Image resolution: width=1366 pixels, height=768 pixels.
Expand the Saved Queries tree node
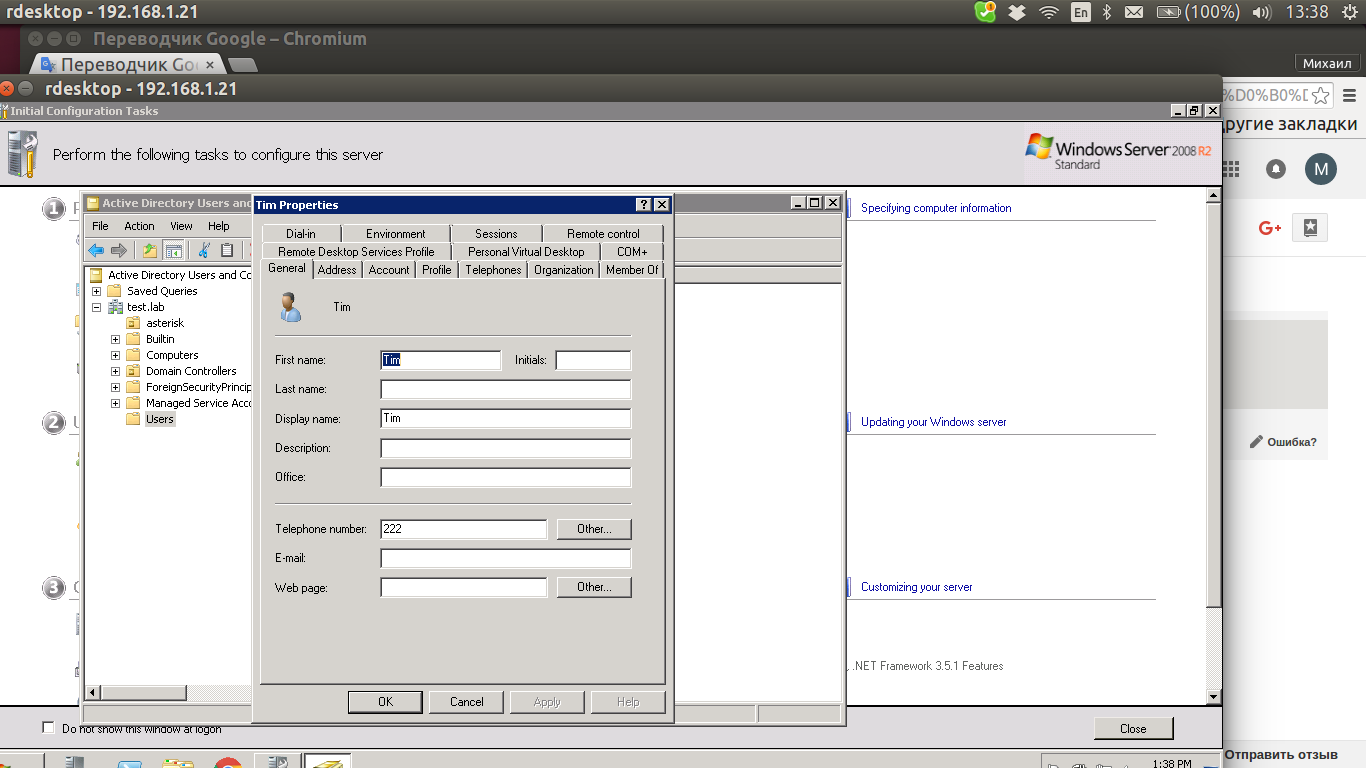click(x=97, y=291)
